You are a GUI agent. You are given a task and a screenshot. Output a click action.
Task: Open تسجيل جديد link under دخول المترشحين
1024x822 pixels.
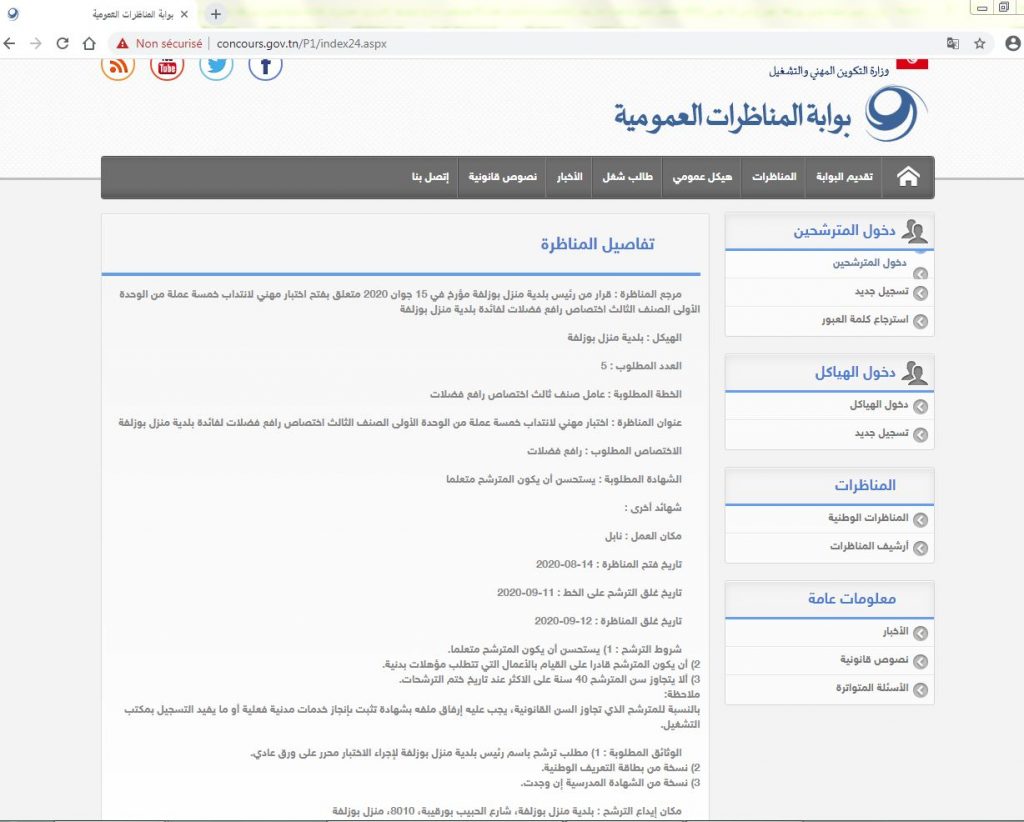[x=882, y=291]
